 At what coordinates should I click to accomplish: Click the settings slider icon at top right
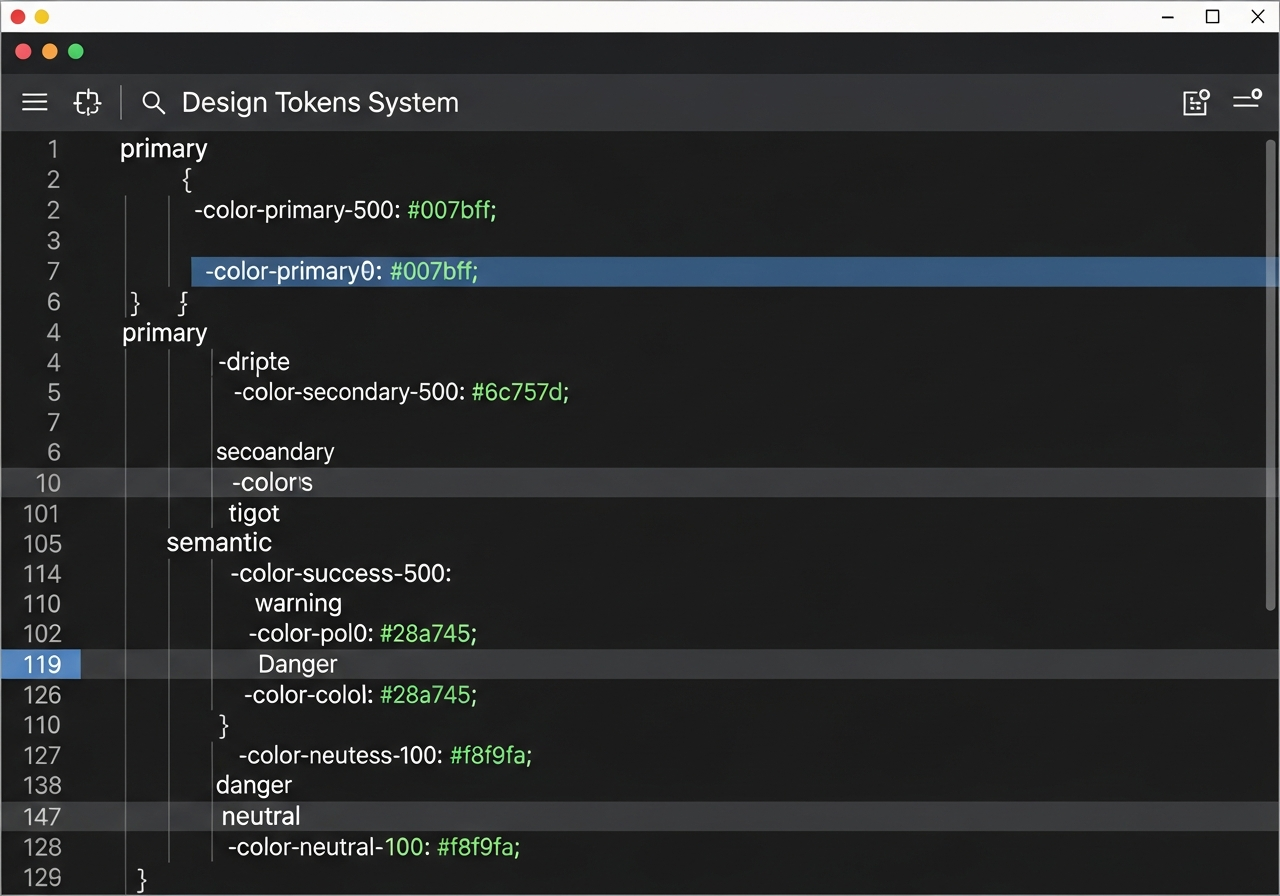(x=1247, y=99)
